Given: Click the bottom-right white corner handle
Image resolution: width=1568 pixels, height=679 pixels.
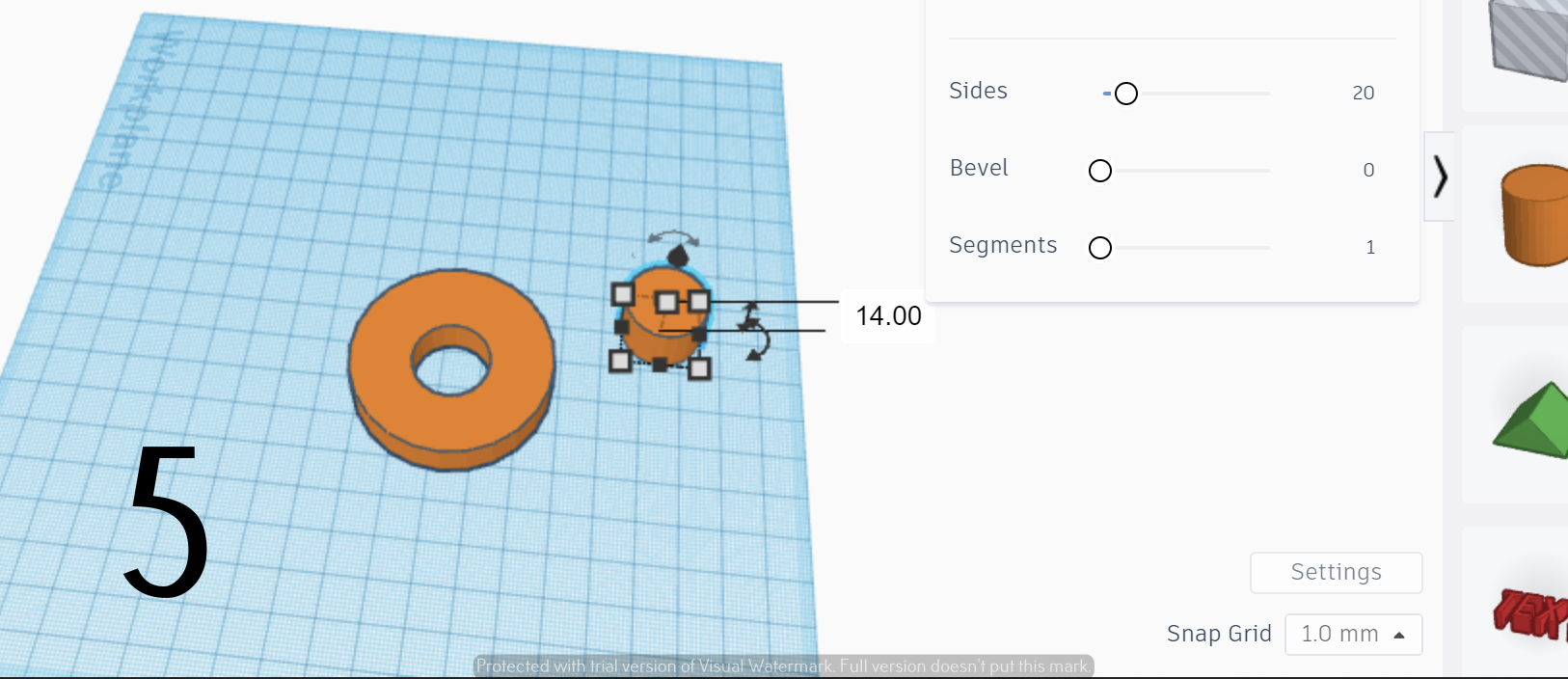Looking at the screenshot, I should (x=699, y=367).
